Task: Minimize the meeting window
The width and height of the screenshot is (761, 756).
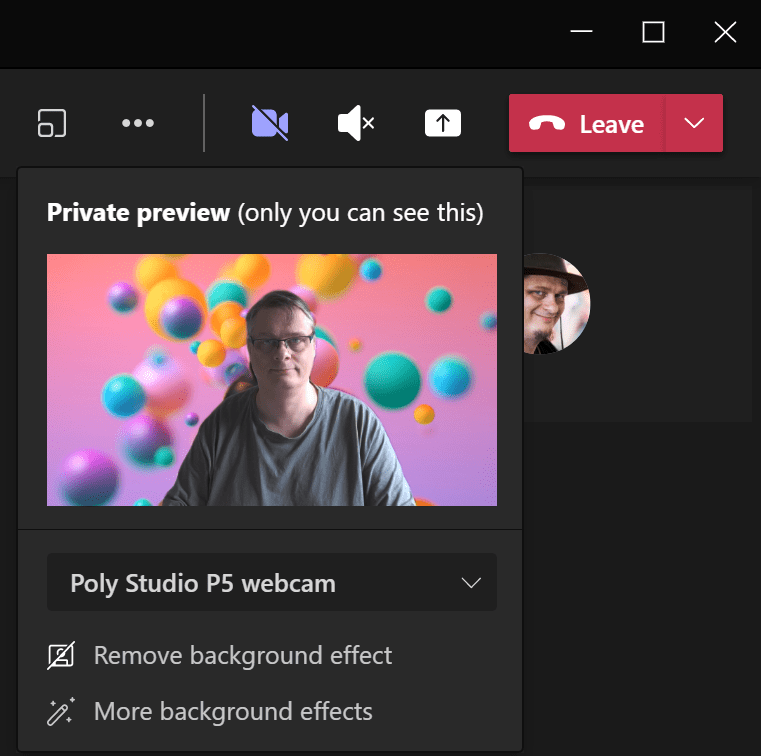Action: click(582, 32)
